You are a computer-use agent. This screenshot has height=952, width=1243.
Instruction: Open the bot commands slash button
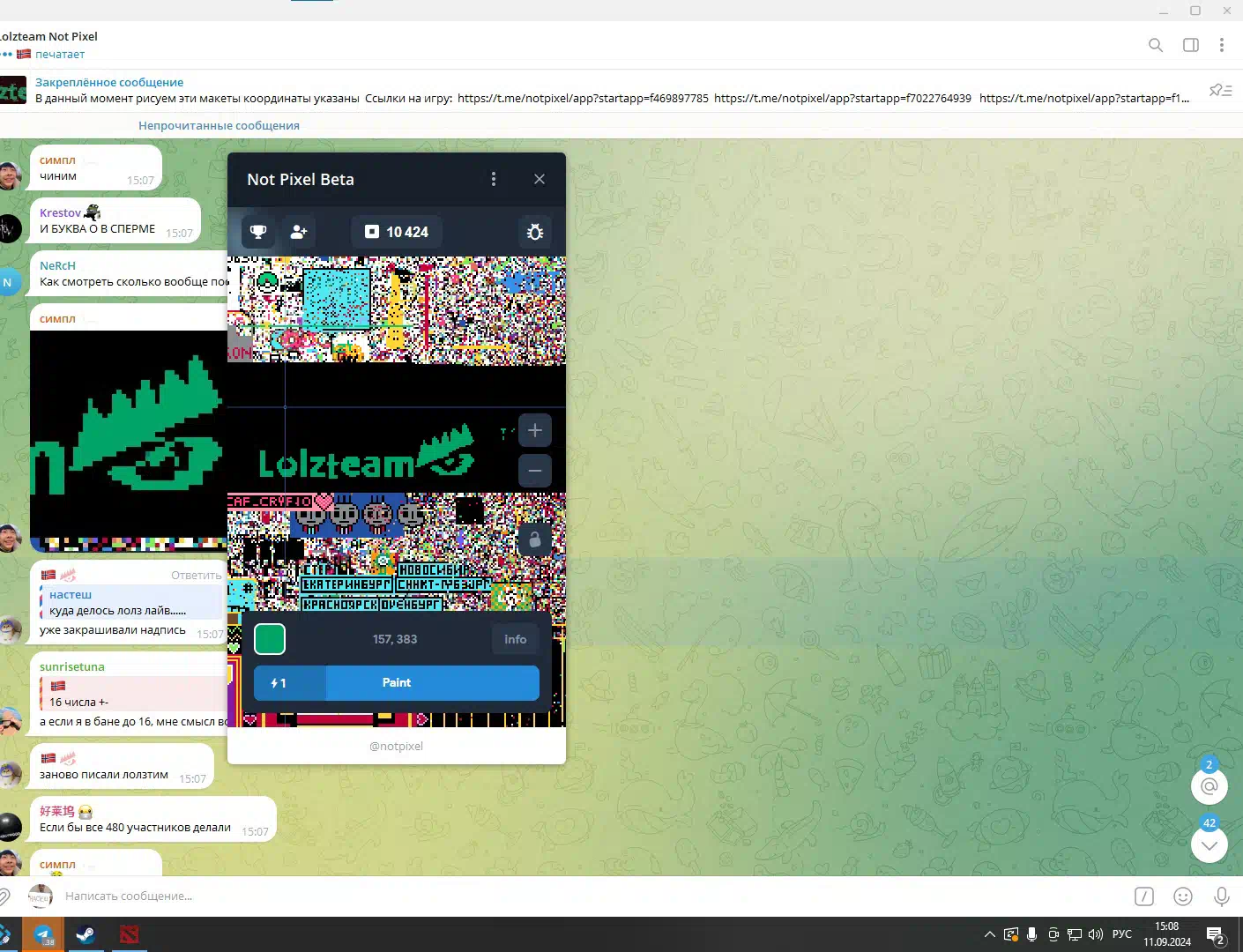click(x=1144, y=896)
